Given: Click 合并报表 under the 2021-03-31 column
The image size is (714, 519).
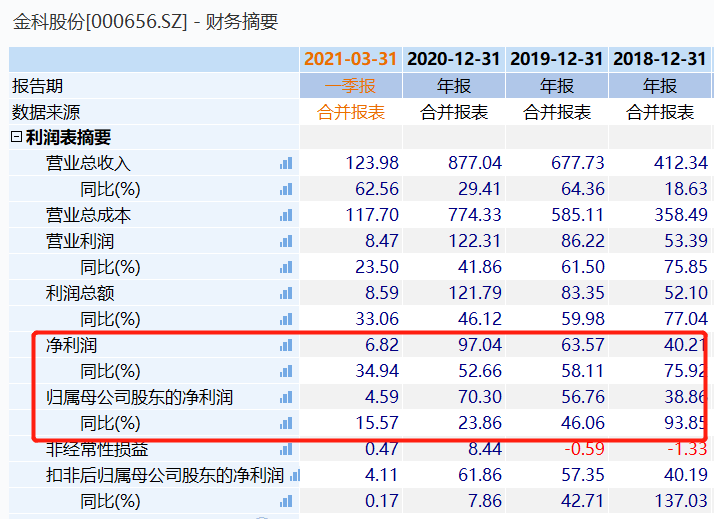Looking at the screenshot, I should click(x=351, y=112).
